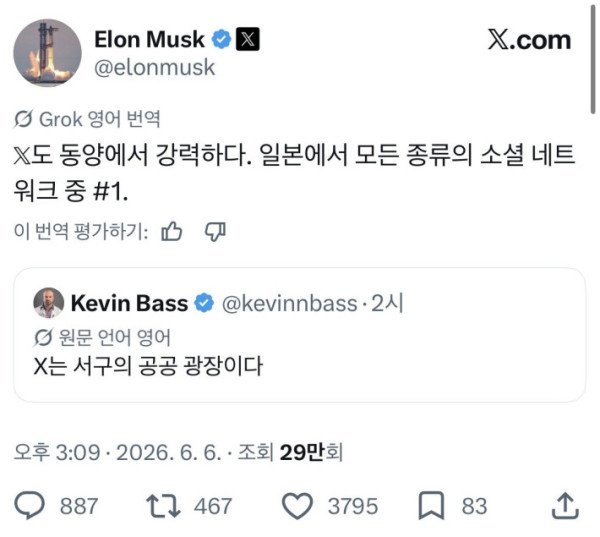Rate the translation with thumbs up
The image size is (600, 537).
coord(171,231)
